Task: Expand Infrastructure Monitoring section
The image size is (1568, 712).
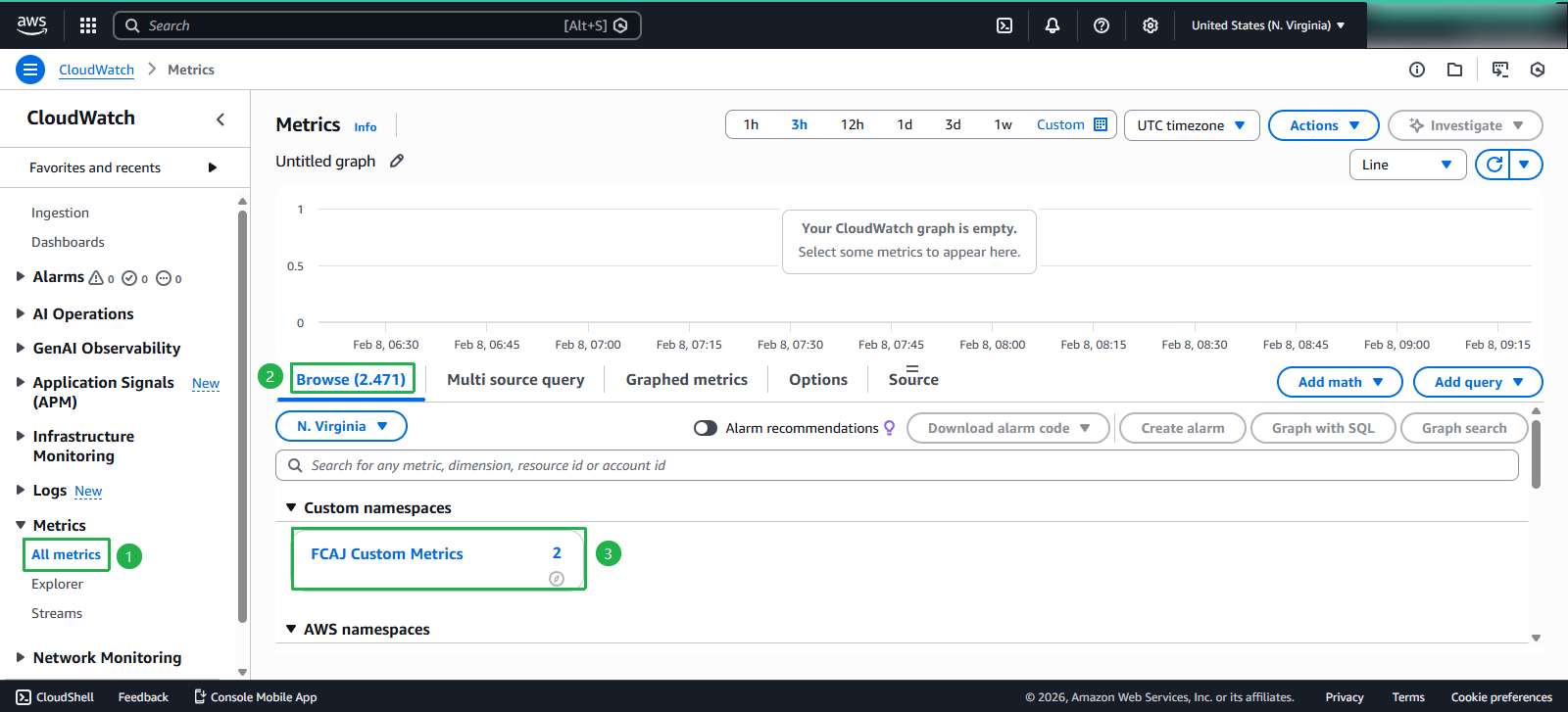Action: tap(21, 436)
